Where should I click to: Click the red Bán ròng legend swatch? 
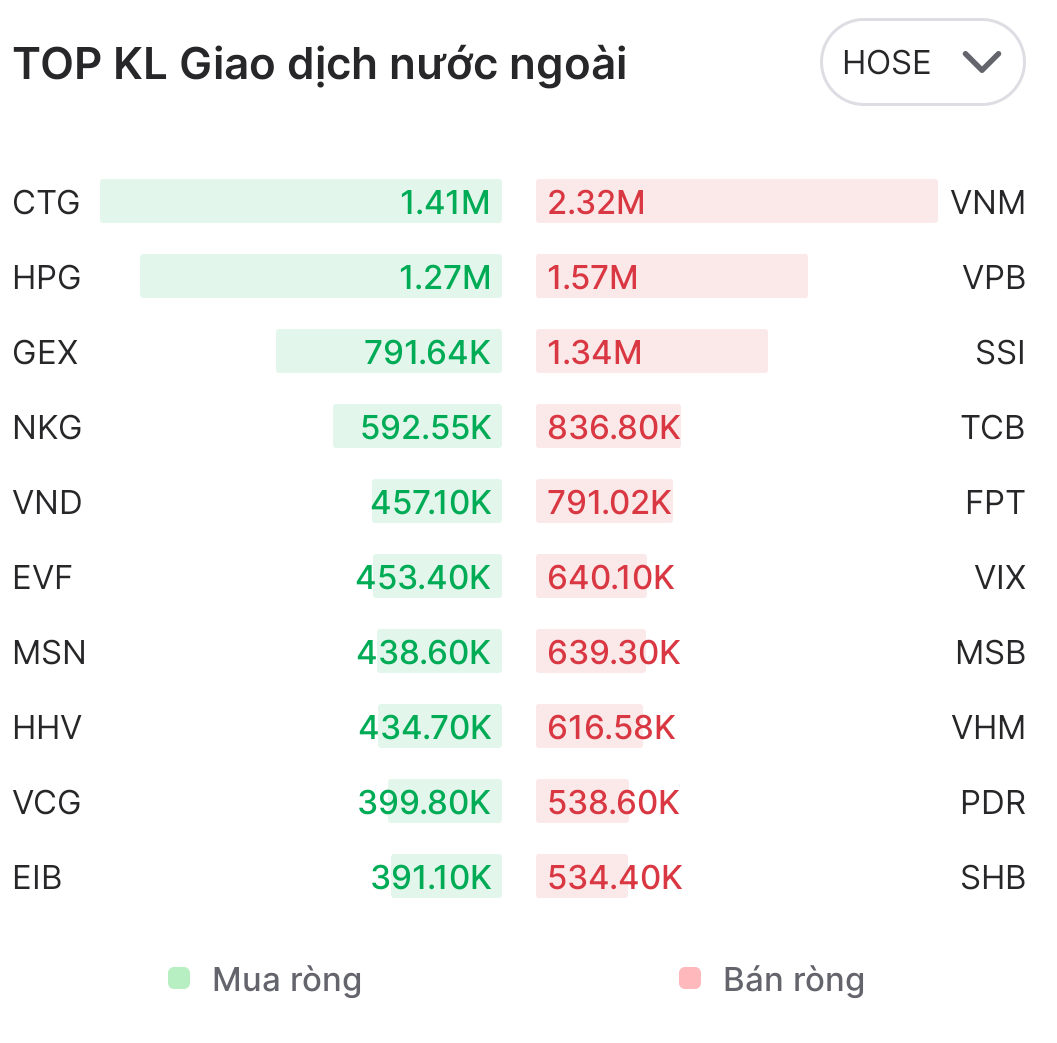[x=689, y=978]
